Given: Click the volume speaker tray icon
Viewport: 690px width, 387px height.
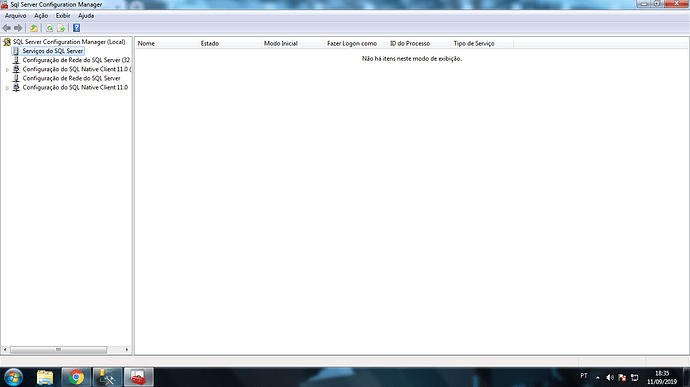Looking at the screenshot, I should 610,377.
